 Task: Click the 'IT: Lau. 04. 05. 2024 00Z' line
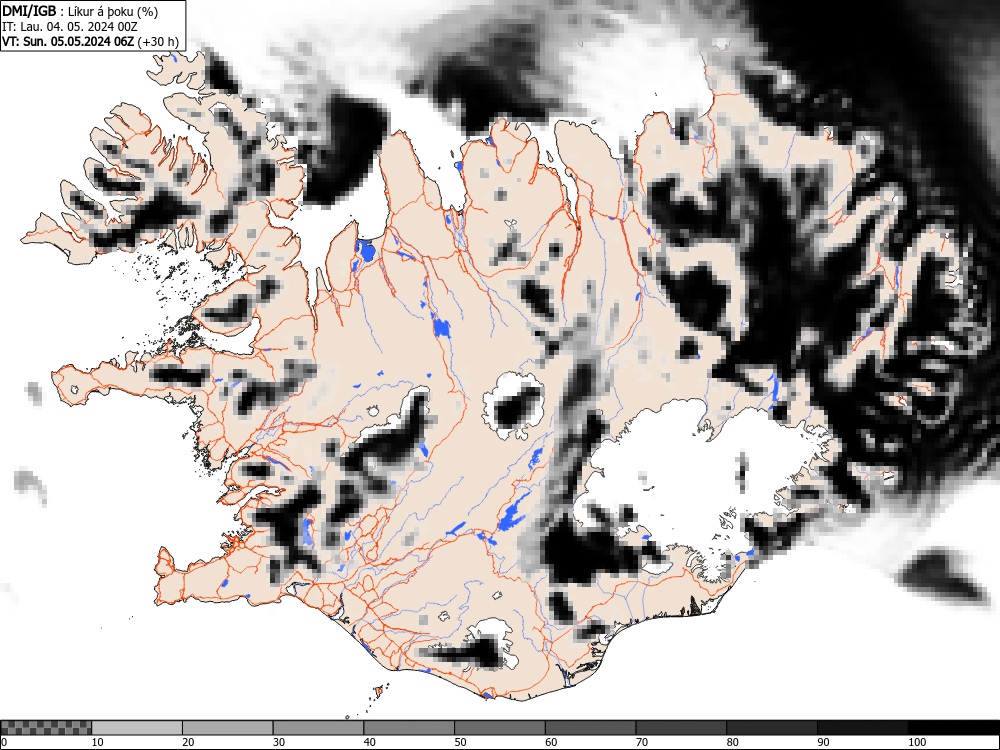[x=70, y=27]
